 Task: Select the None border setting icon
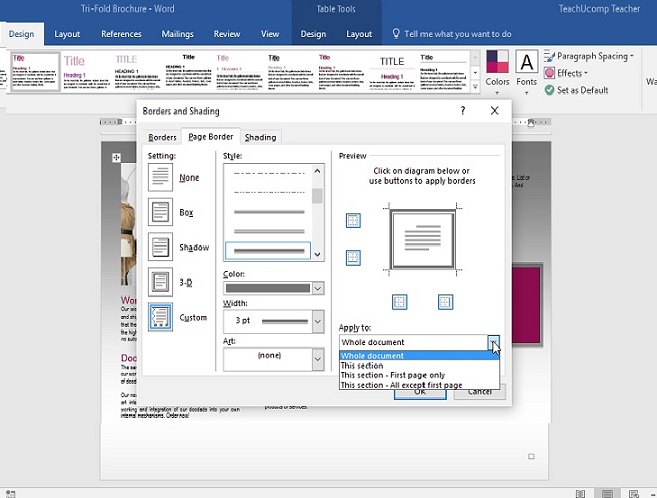(x=160, y=178)
